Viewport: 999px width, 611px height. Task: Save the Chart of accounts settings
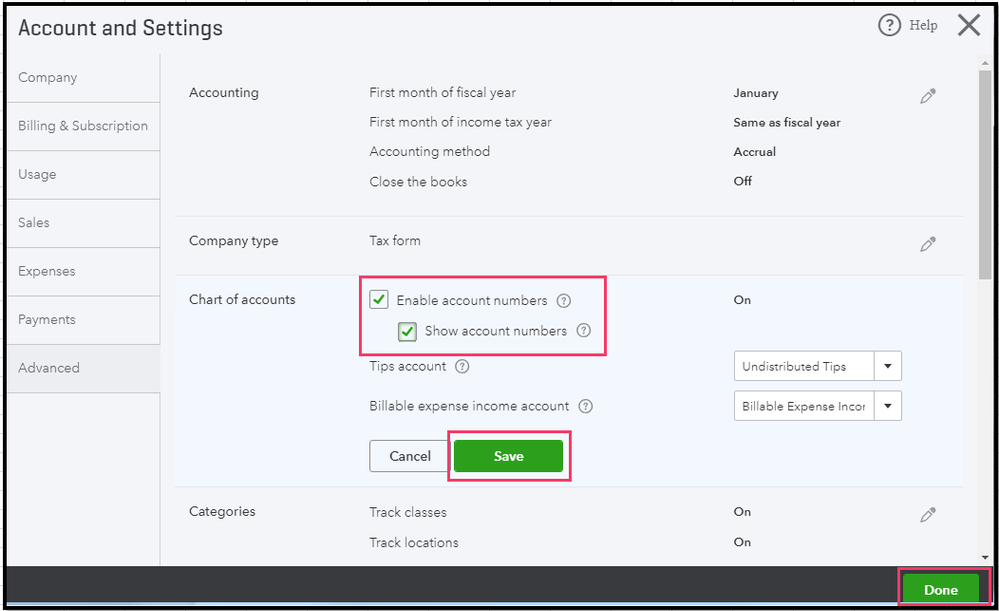point(508,456)
